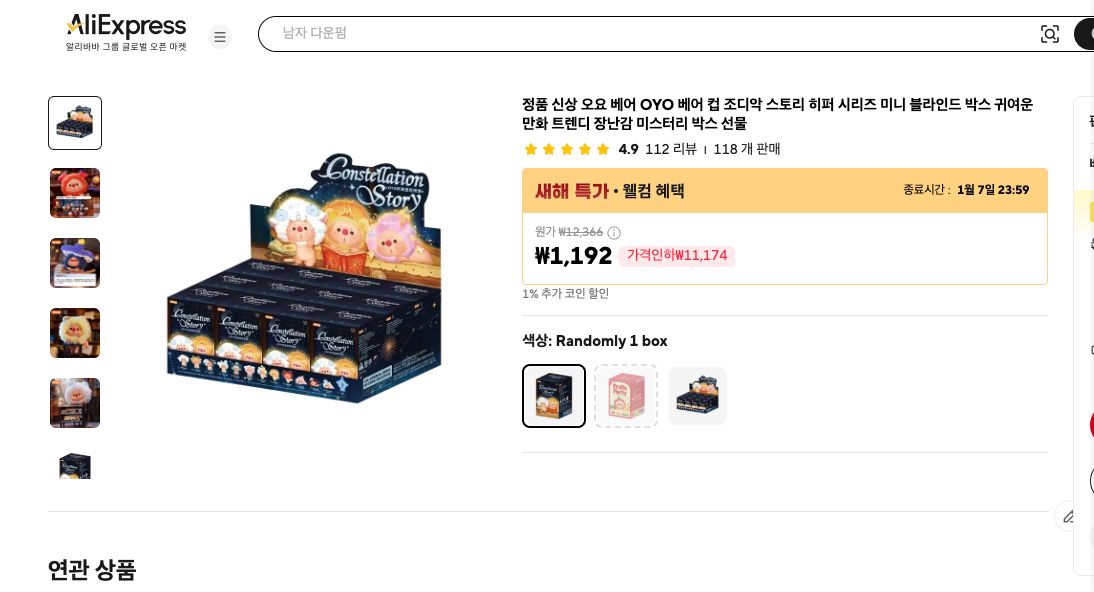Click the AliExpress logo
Screen dimensions: 1094x592
(x=125, y=27)
